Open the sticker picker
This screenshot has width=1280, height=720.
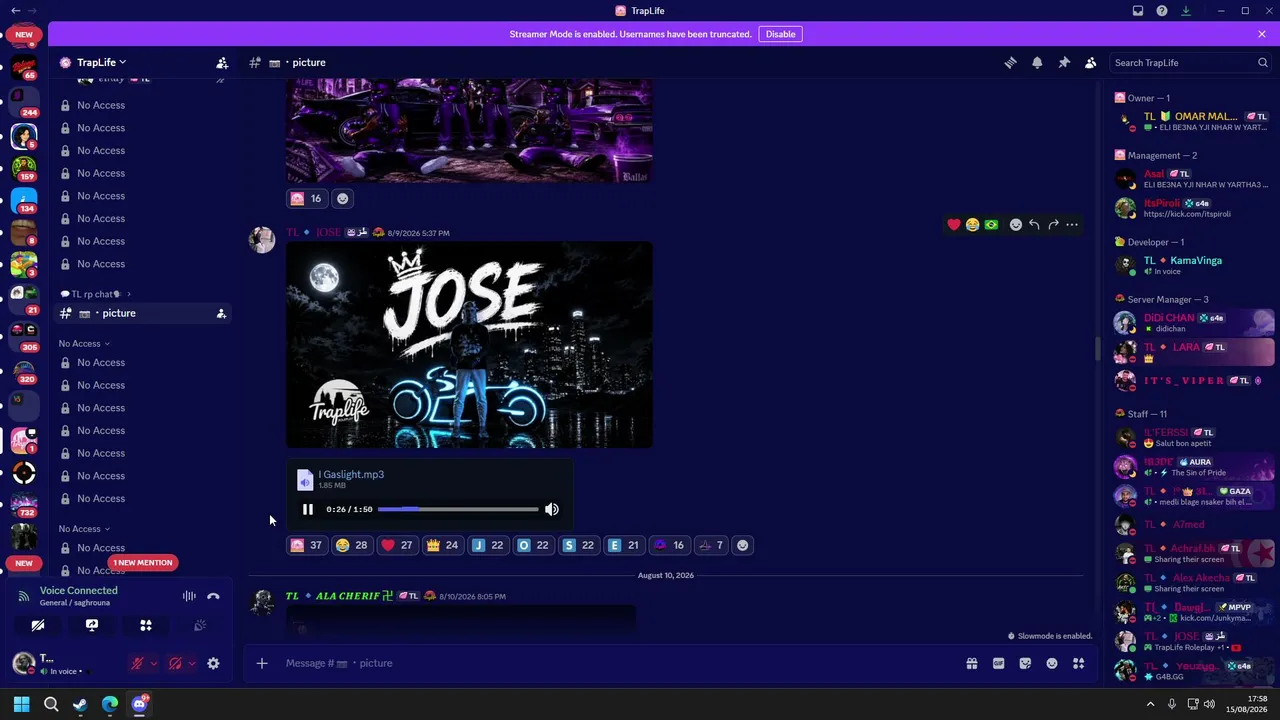pyautogui.click(x=1025, y=663)
